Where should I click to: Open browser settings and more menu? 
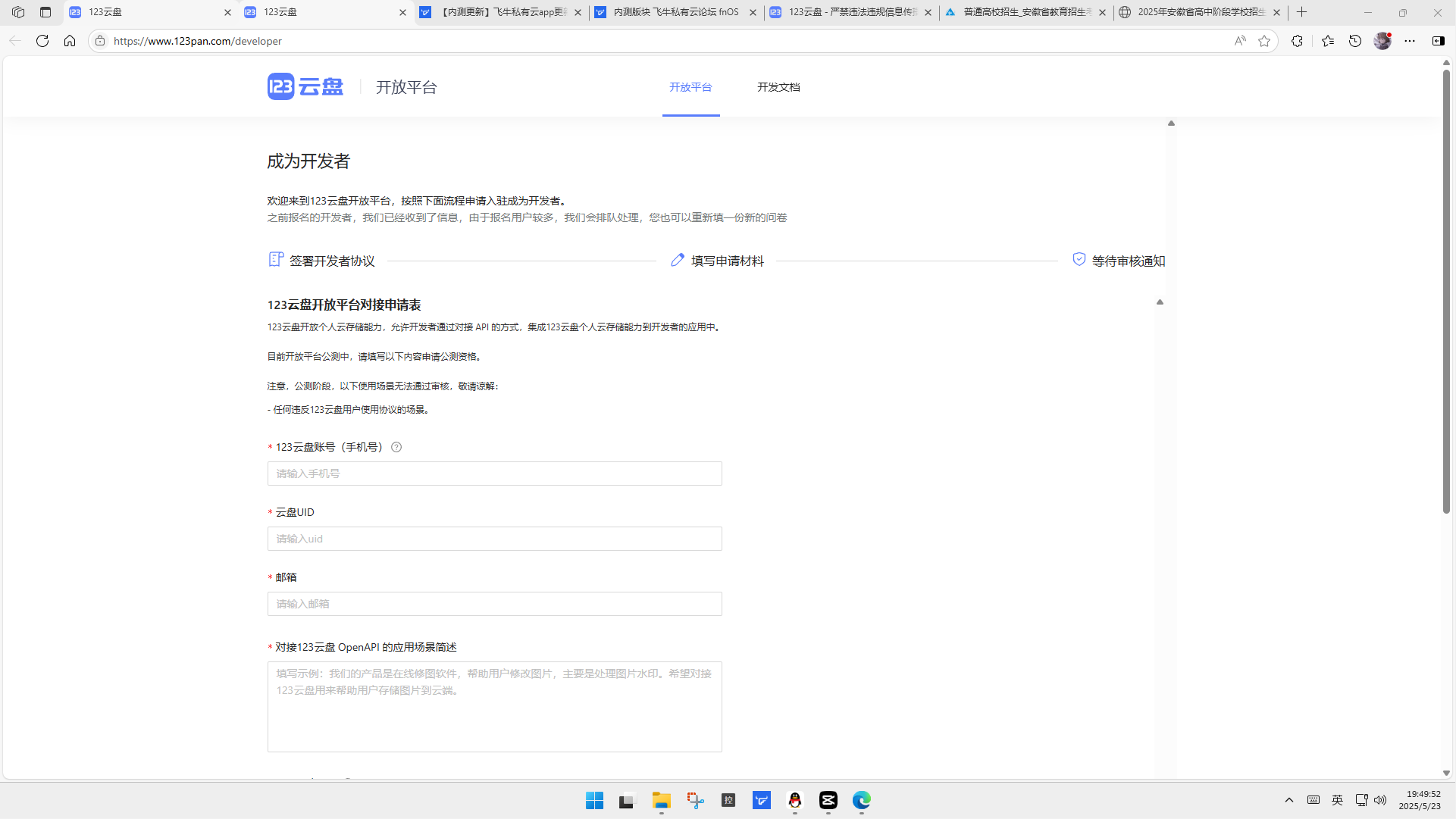click(1410, 41)
